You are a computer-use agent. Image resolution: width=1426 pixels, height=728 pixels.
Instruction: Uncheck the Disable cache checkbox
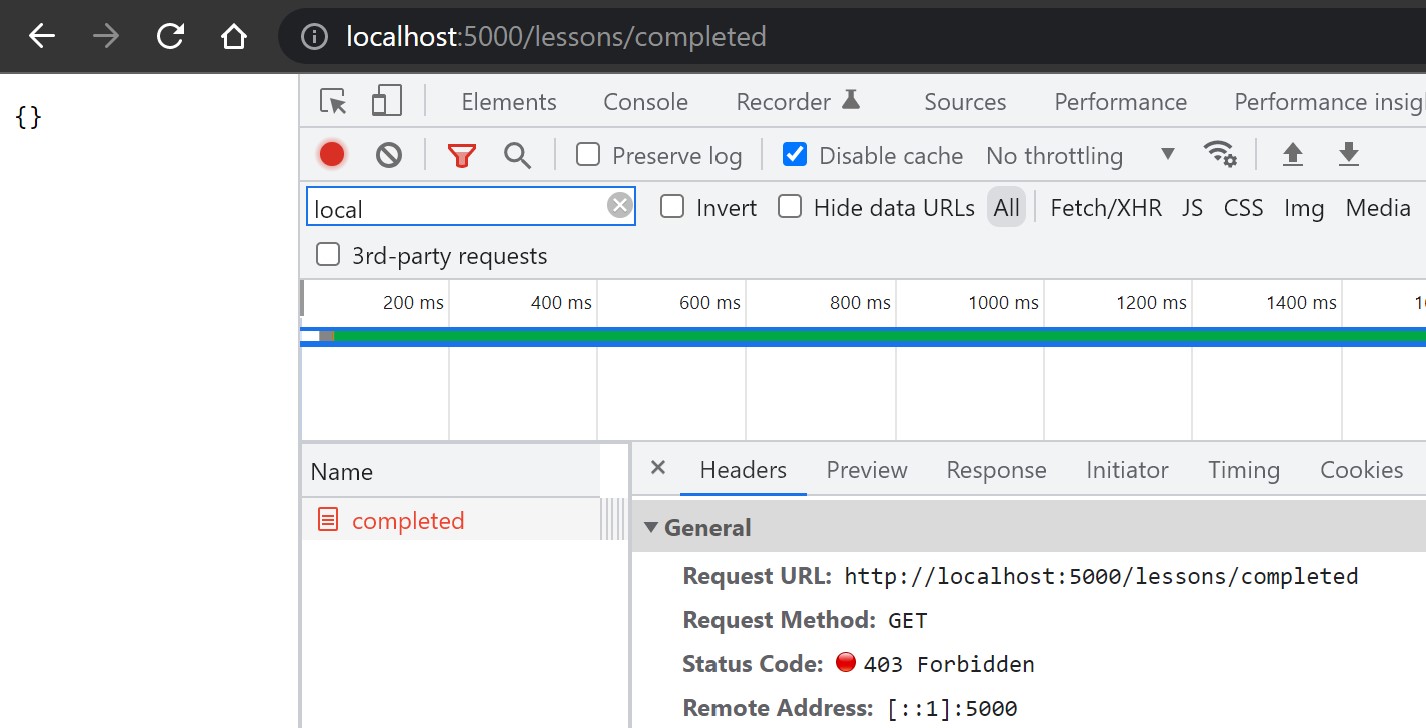pos(795,155)
